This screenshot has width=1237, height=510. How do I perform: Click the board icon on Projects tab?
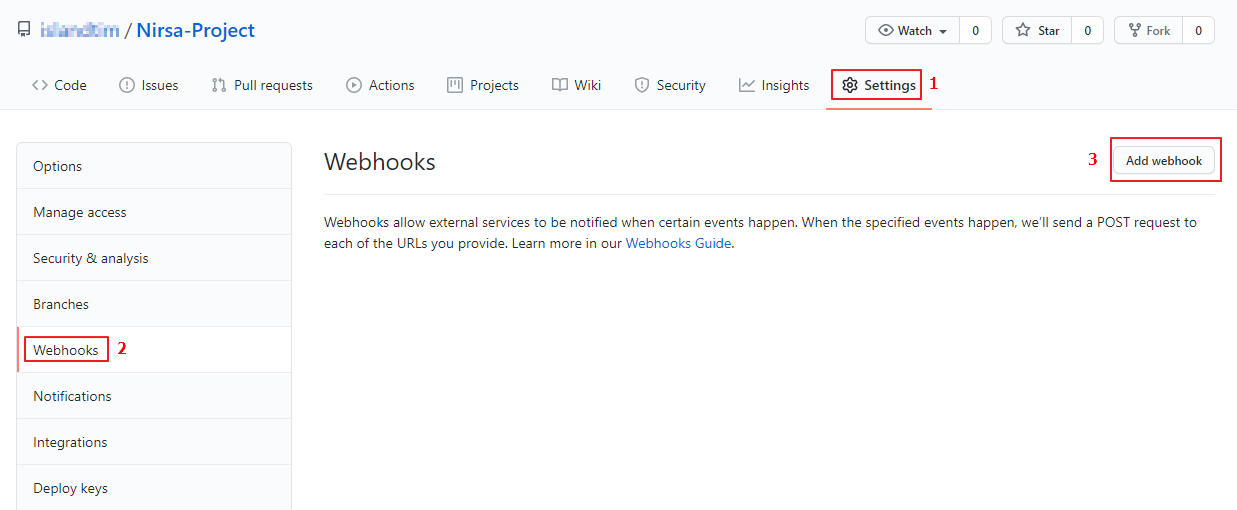coord(455,85)
